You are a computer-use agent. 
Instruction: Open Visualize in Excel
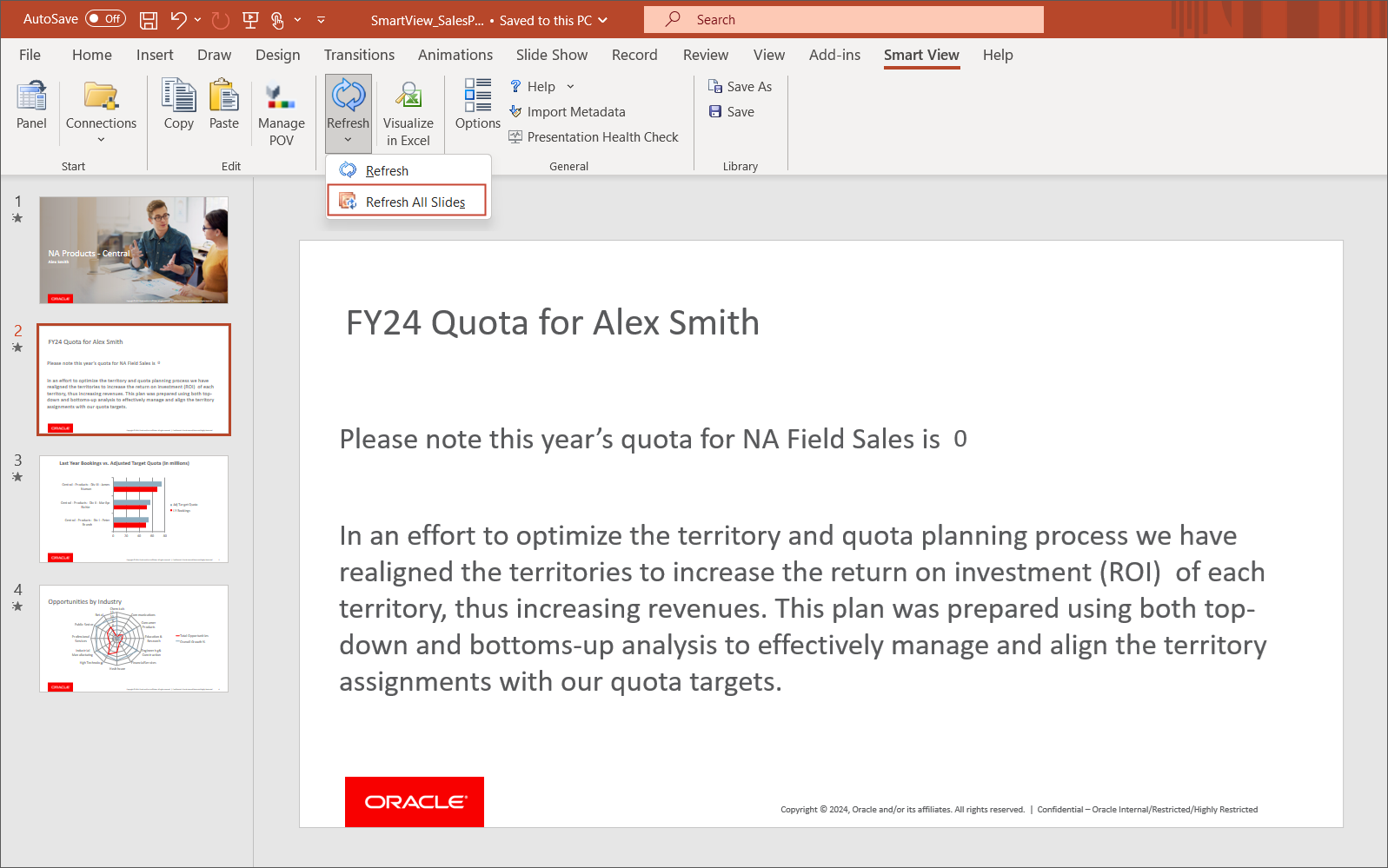(x=408, y=115)
